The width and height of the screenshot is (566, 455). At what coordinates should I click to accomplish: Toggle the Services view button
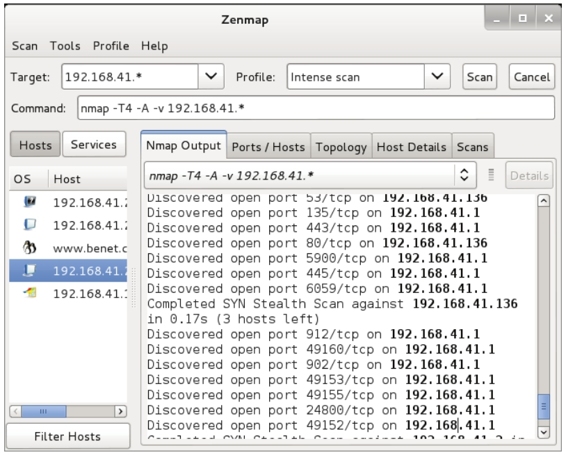click(94, 144)
